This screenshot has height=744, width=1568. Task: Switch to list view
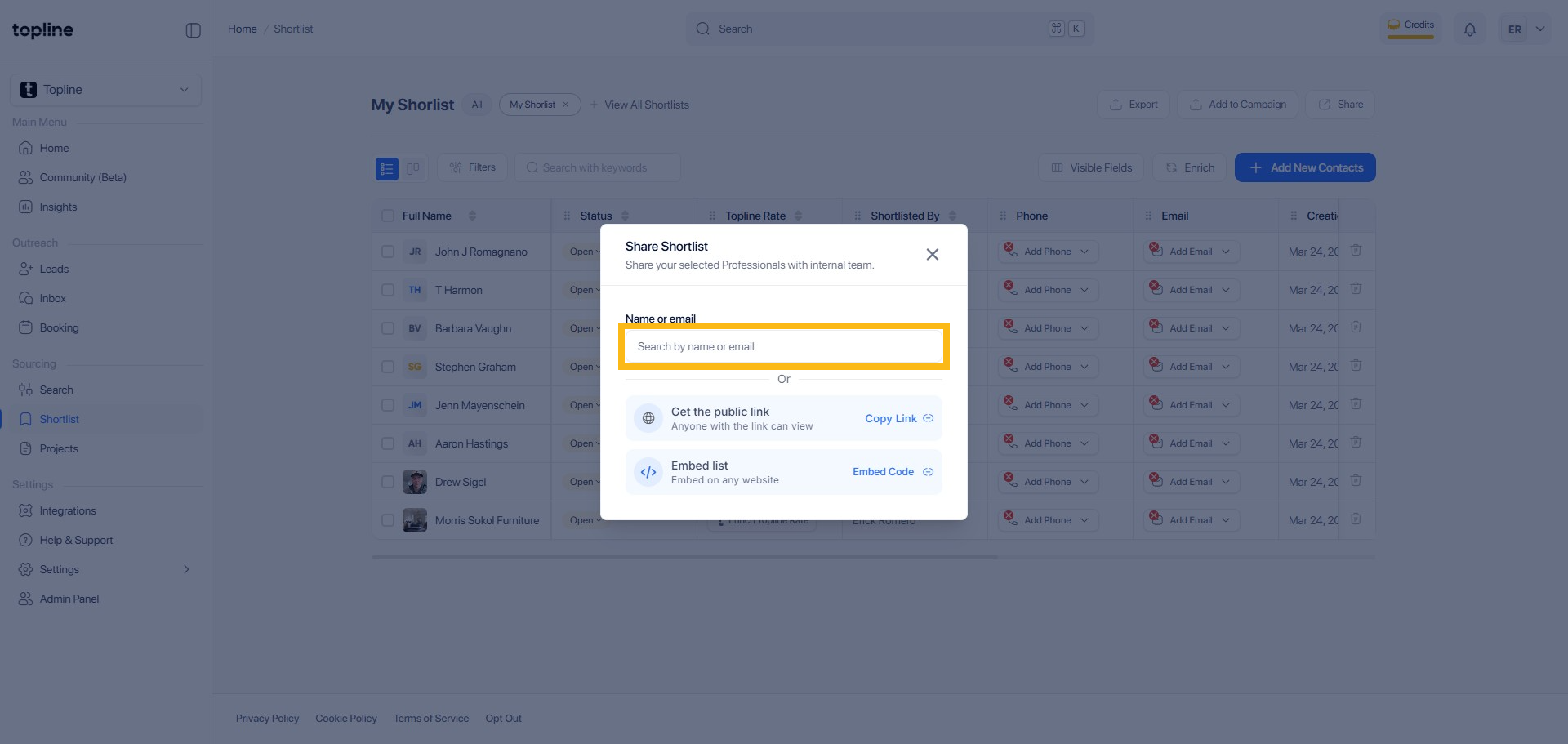[387, 168]
